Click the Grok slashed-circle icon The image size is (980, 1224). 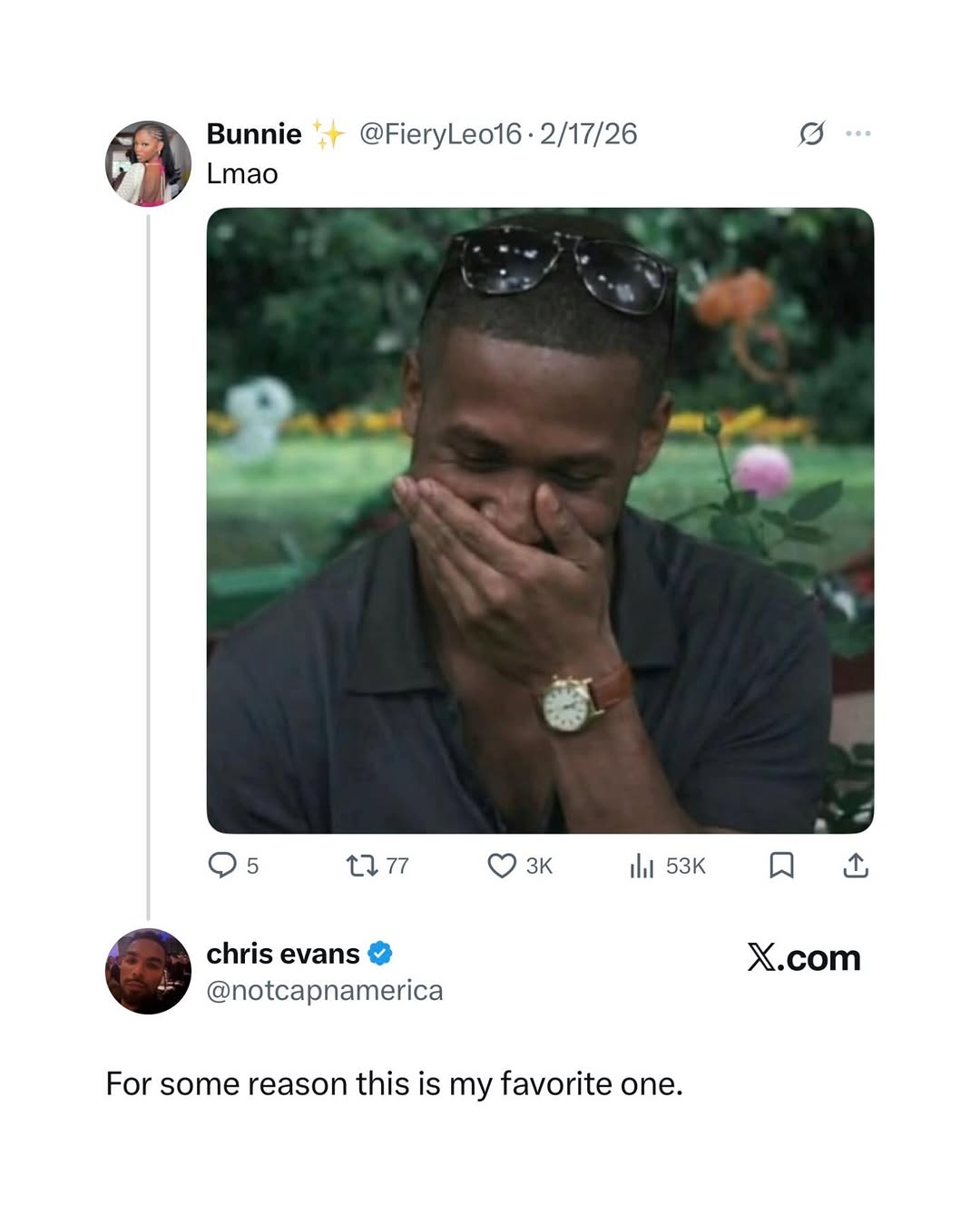point(811,134)
